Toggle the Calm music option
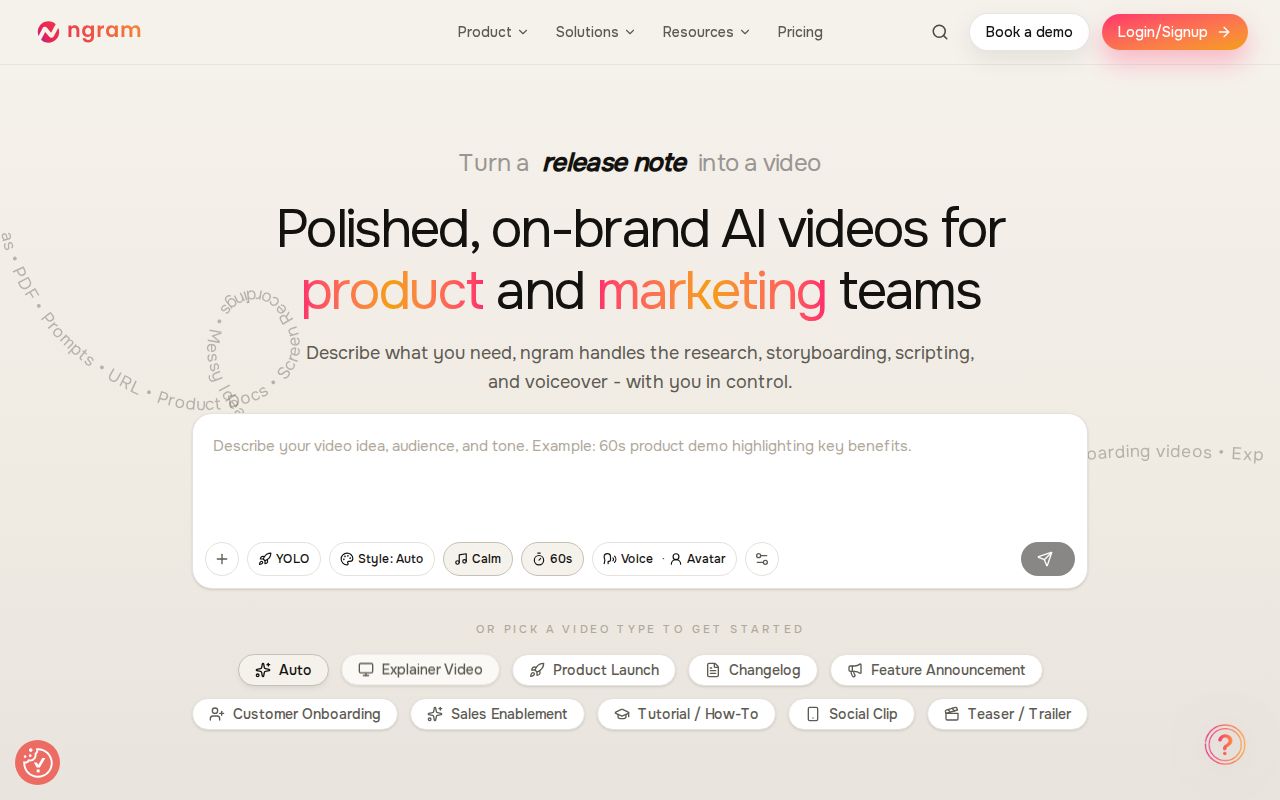The height and width of the screenshot is (800, 1280). pos(478,559)
